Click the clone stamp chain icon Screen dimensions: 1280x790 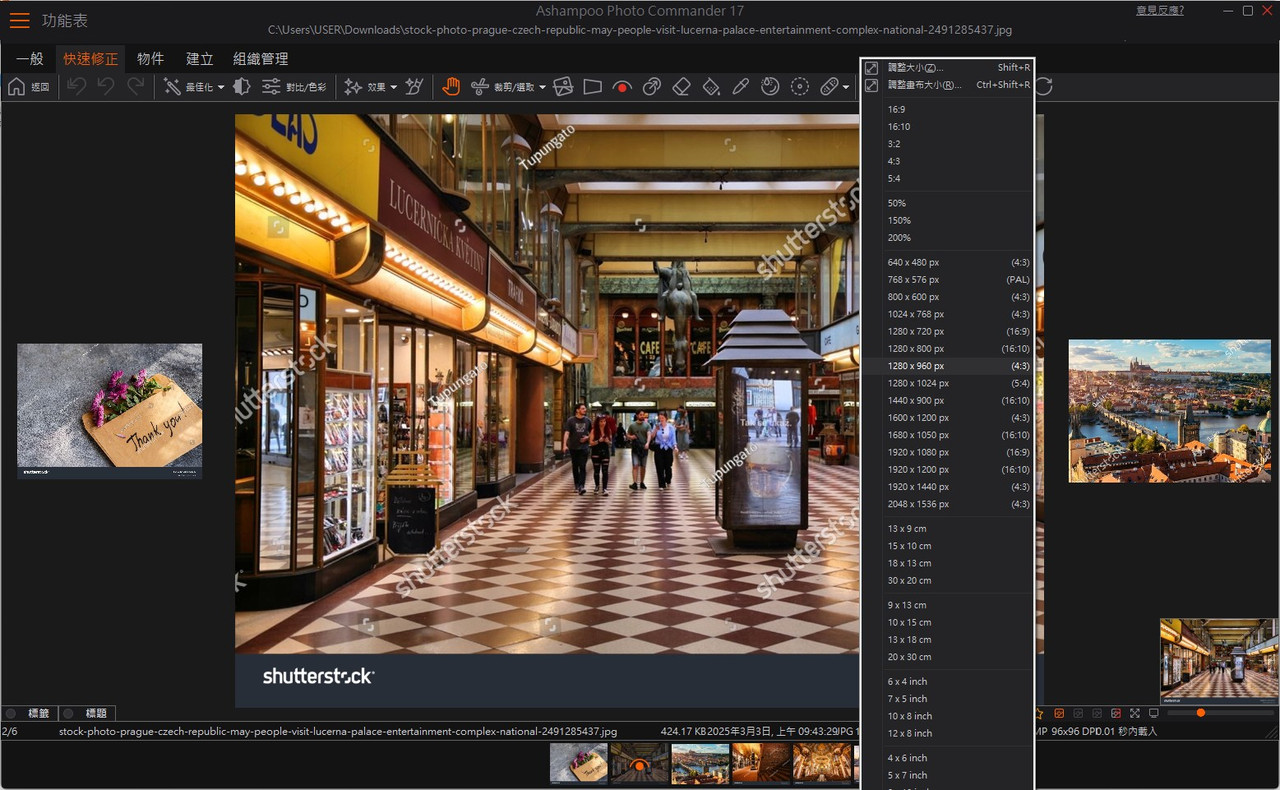point(652,87)
